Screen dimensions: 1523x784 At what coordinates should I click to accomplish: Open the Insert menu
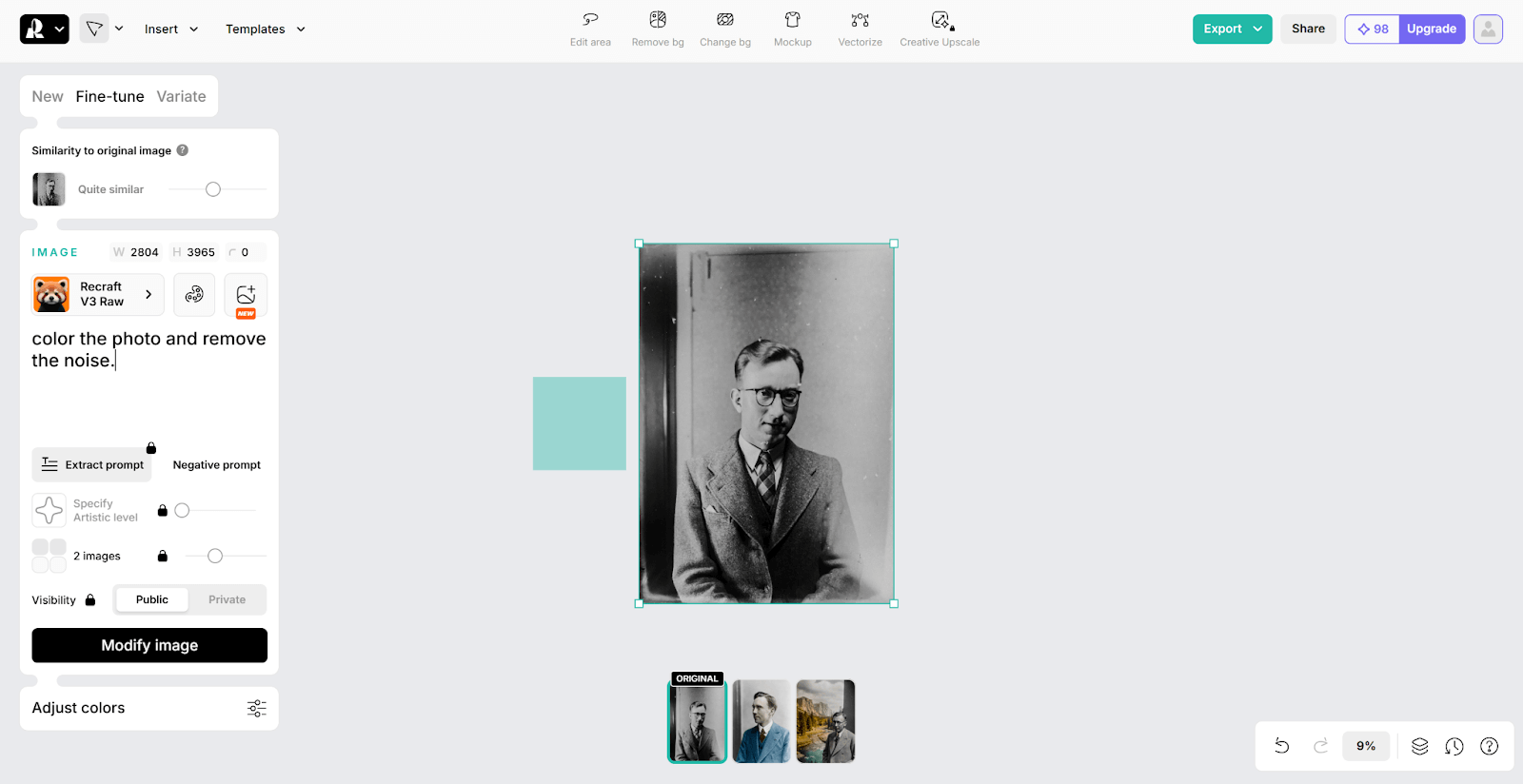(171, 29)
